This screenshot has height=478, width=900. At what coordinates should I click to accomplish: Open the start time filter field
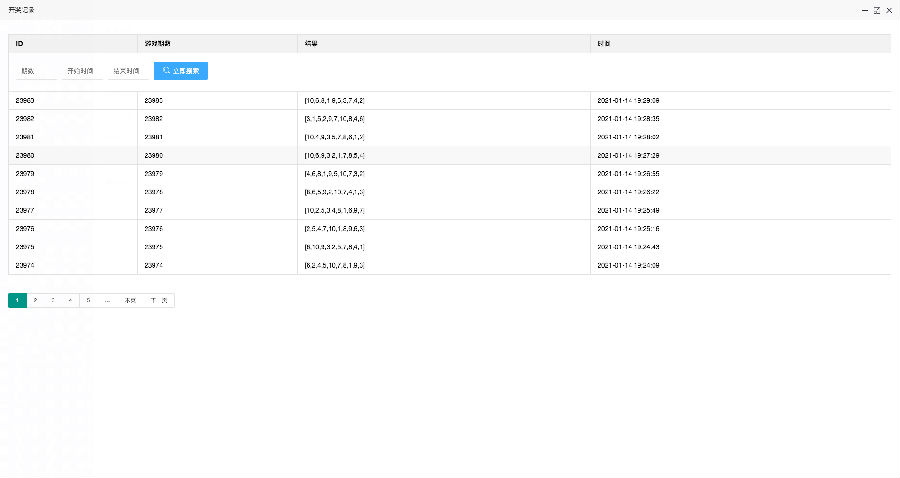(x=80, y=71)
